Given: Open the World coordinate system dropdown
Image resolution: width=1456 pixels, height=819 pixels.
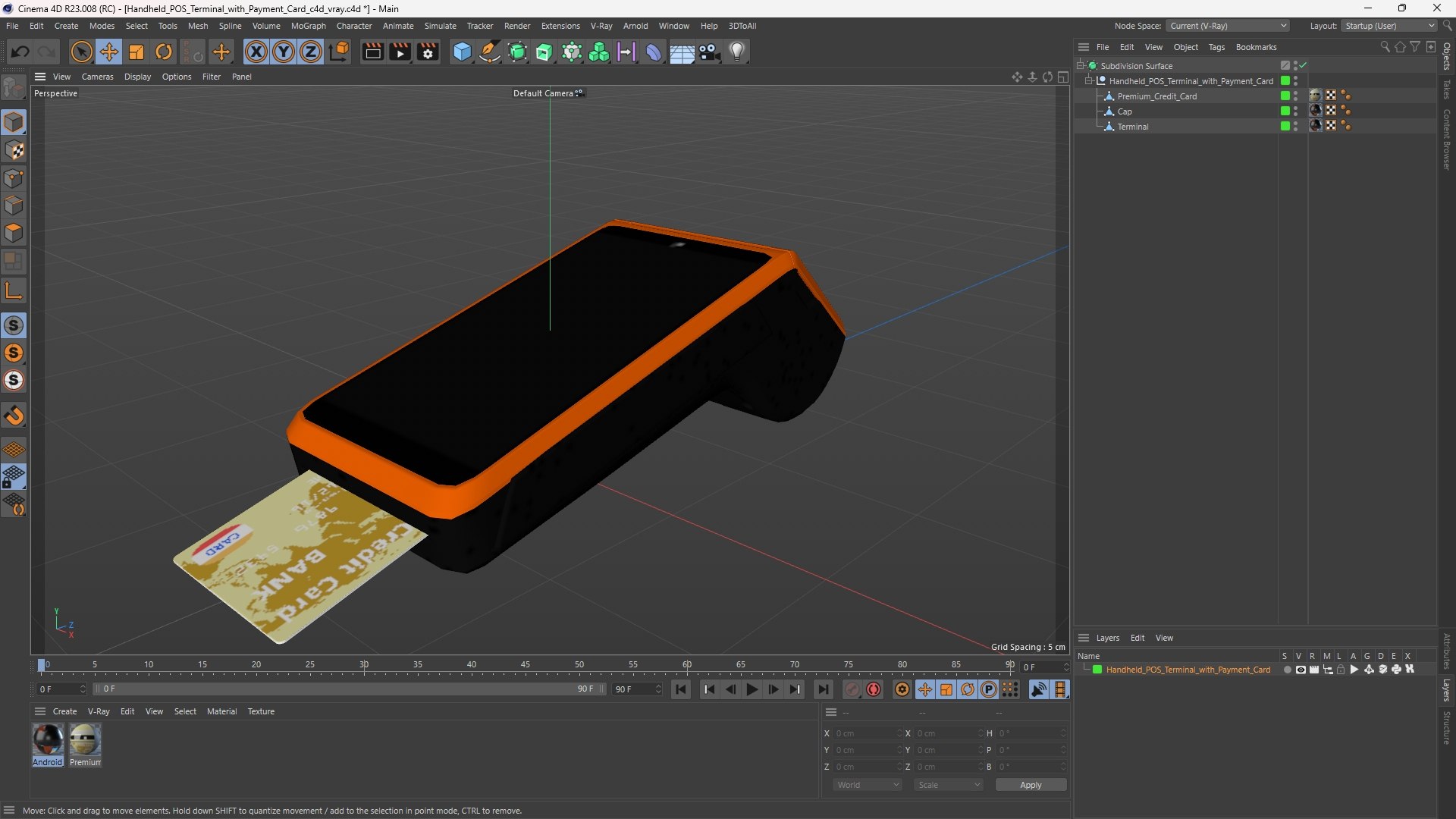Looking at the screenshot, I should pyautogui.click(x=868, y=785).
